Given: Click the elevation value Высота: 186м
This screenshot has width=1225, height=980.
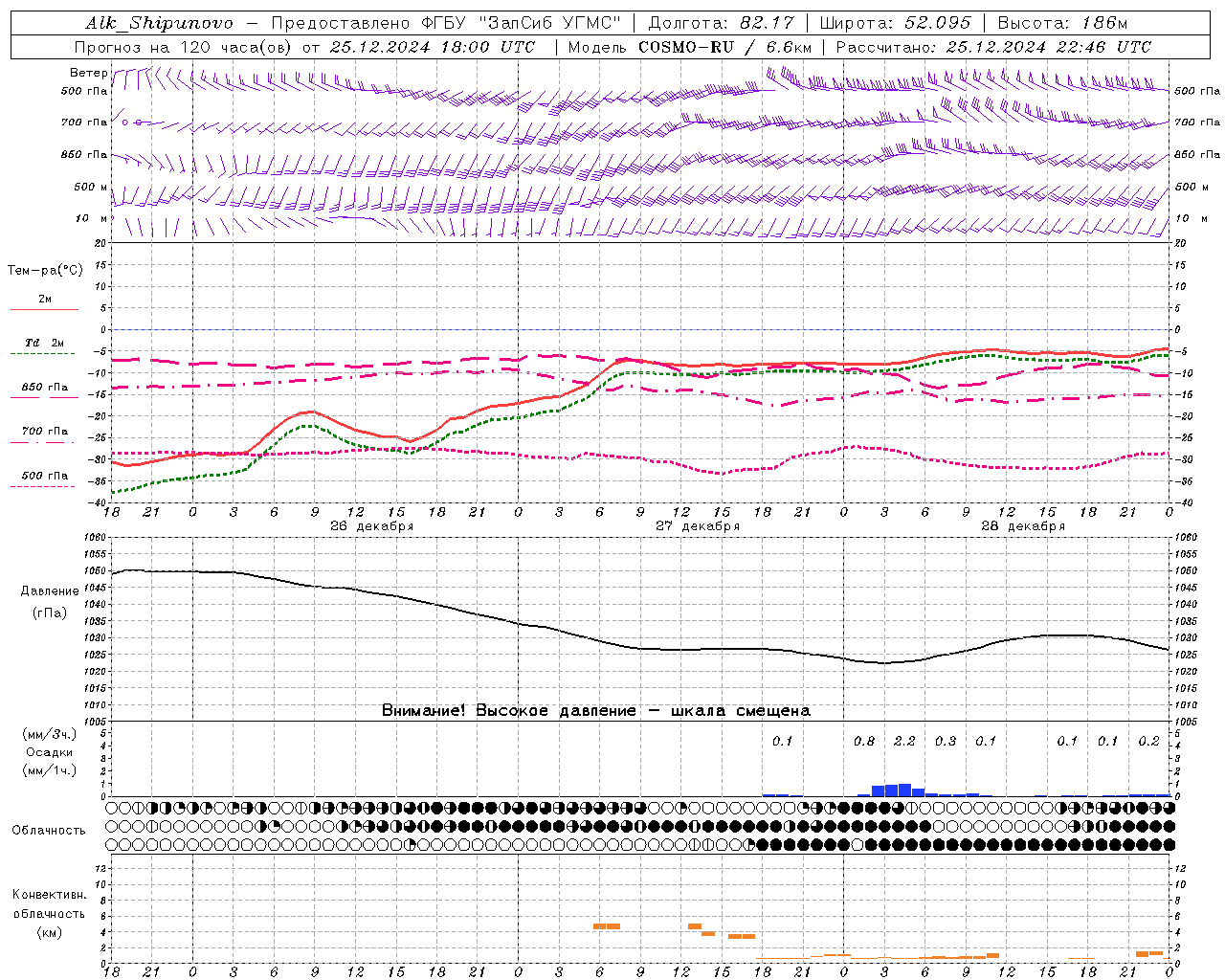Looking at the screenshot, I should (1062, 23).
